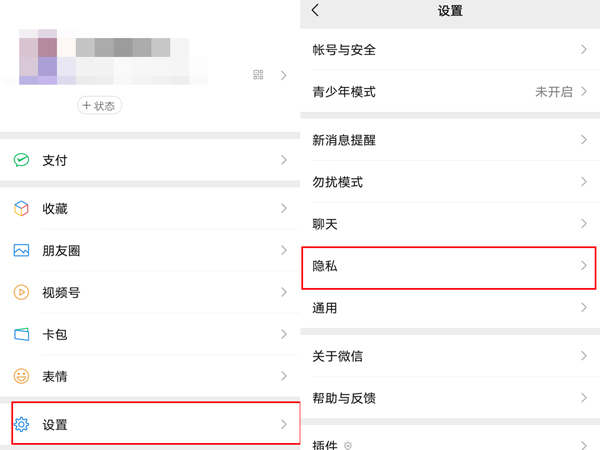Select 关于微信 about entry

(x=448, y=357)
